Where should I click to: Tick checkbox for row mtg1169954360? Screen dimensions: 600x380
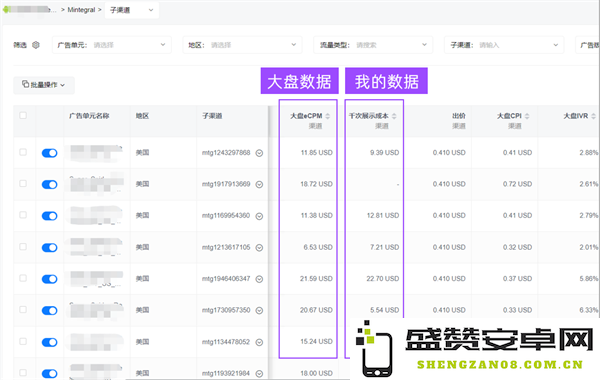point(23,215)
